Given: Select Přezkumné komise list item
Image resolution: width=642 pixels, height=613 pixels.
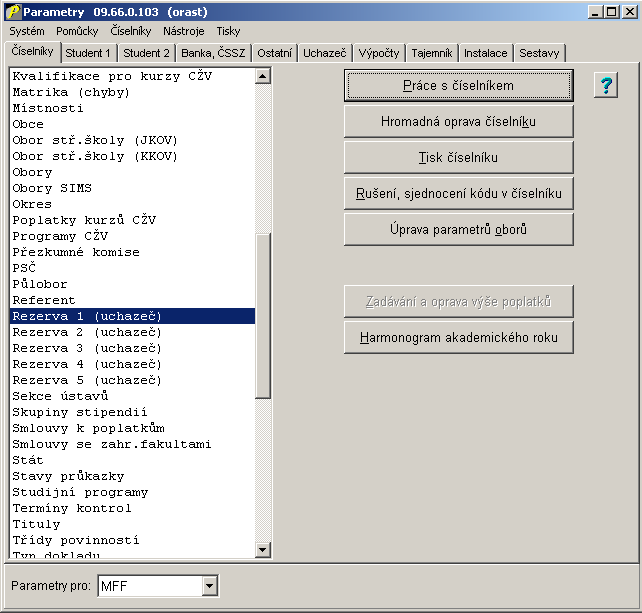Looking at the screenshot, I should [76, 252].
